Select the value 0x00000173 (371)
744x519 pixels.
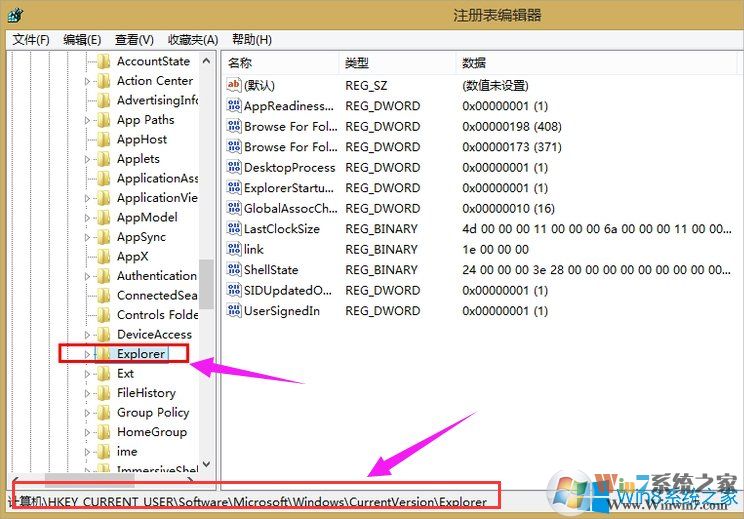512,147
